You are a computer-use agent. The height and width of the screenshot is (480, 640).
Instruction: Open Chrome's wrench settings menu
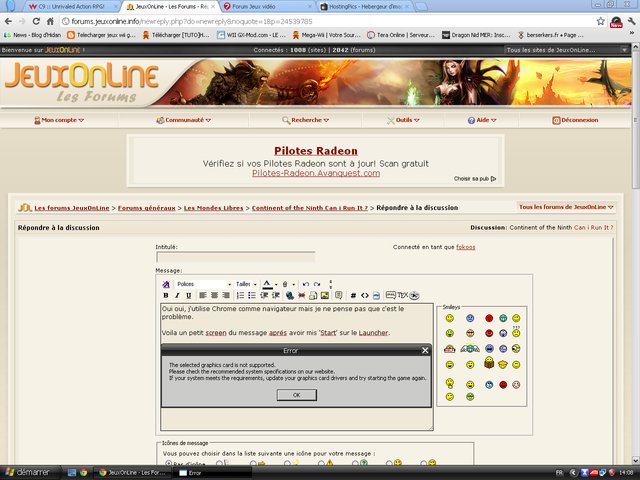632,21
